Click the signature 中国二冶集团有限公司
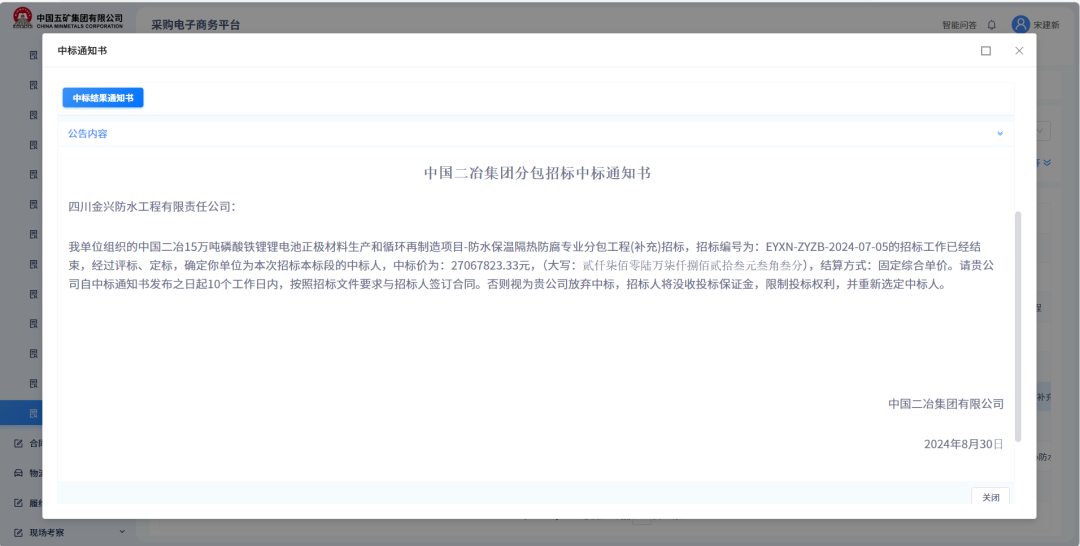 coord(946,404)
